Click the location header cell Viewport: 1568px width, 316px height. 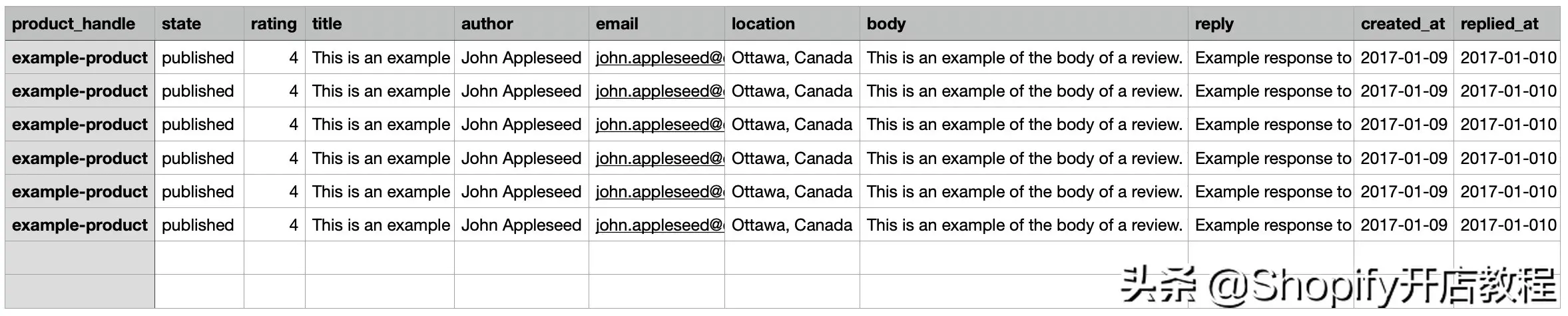792,24
